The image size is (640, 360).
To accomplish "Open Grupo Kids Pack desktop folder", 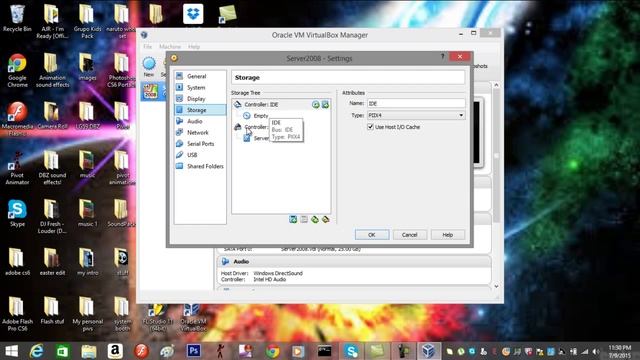I will pos(87,21).
